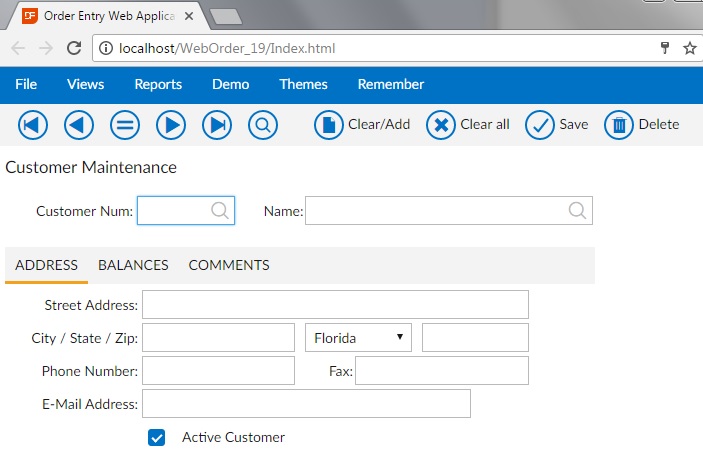The image size is (703, 453).
Task: View site information icon in address bar
Action: click(x=106, y=48)
